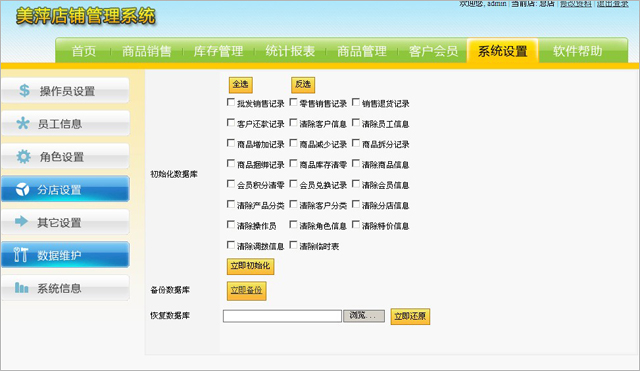Image resolution: width=640 pixels, height=371 pixels.
Task: Open the 商品管理 tab
Action: point(362,51)
